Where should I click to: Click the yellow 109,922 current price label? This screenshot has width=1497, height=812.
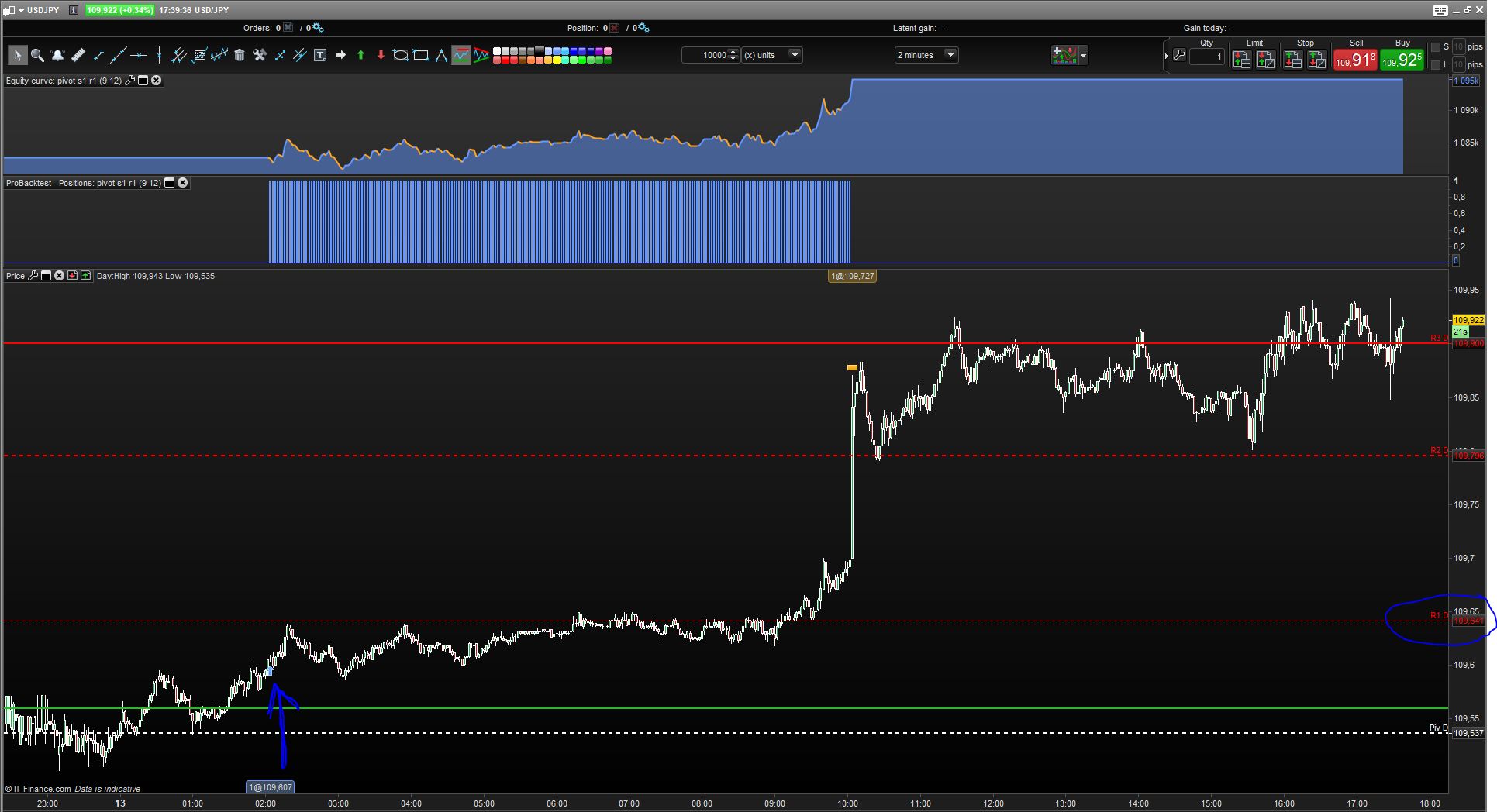[1468, 320]
